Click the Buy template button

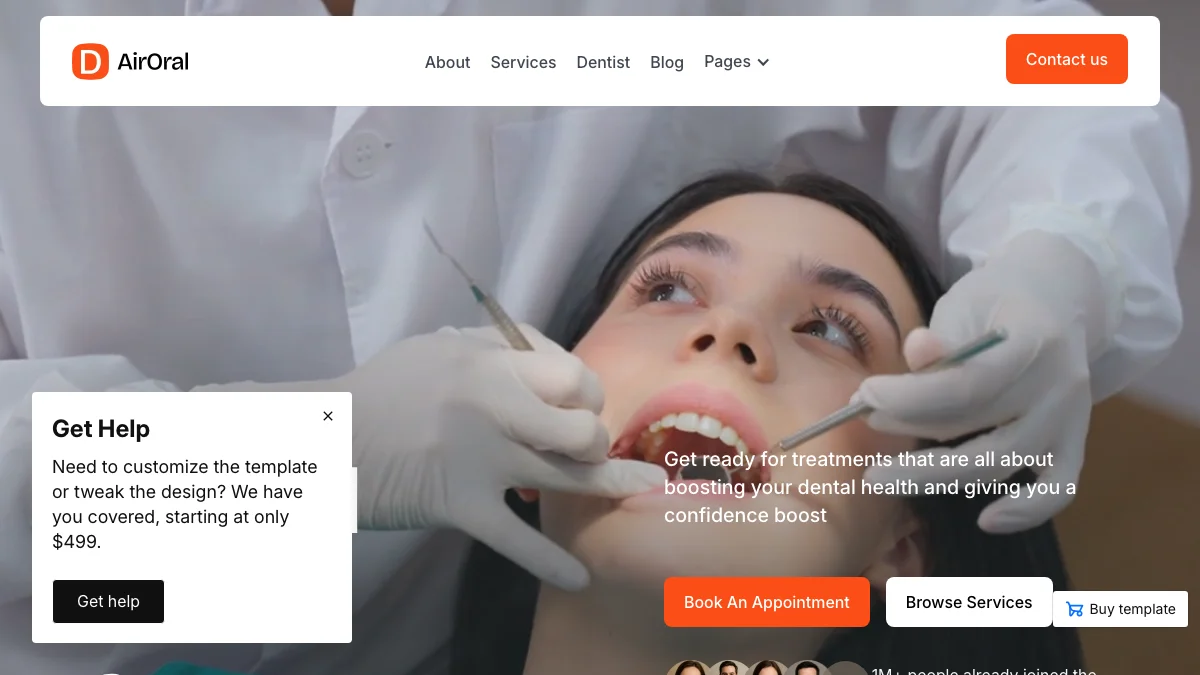coord(1121,609)
